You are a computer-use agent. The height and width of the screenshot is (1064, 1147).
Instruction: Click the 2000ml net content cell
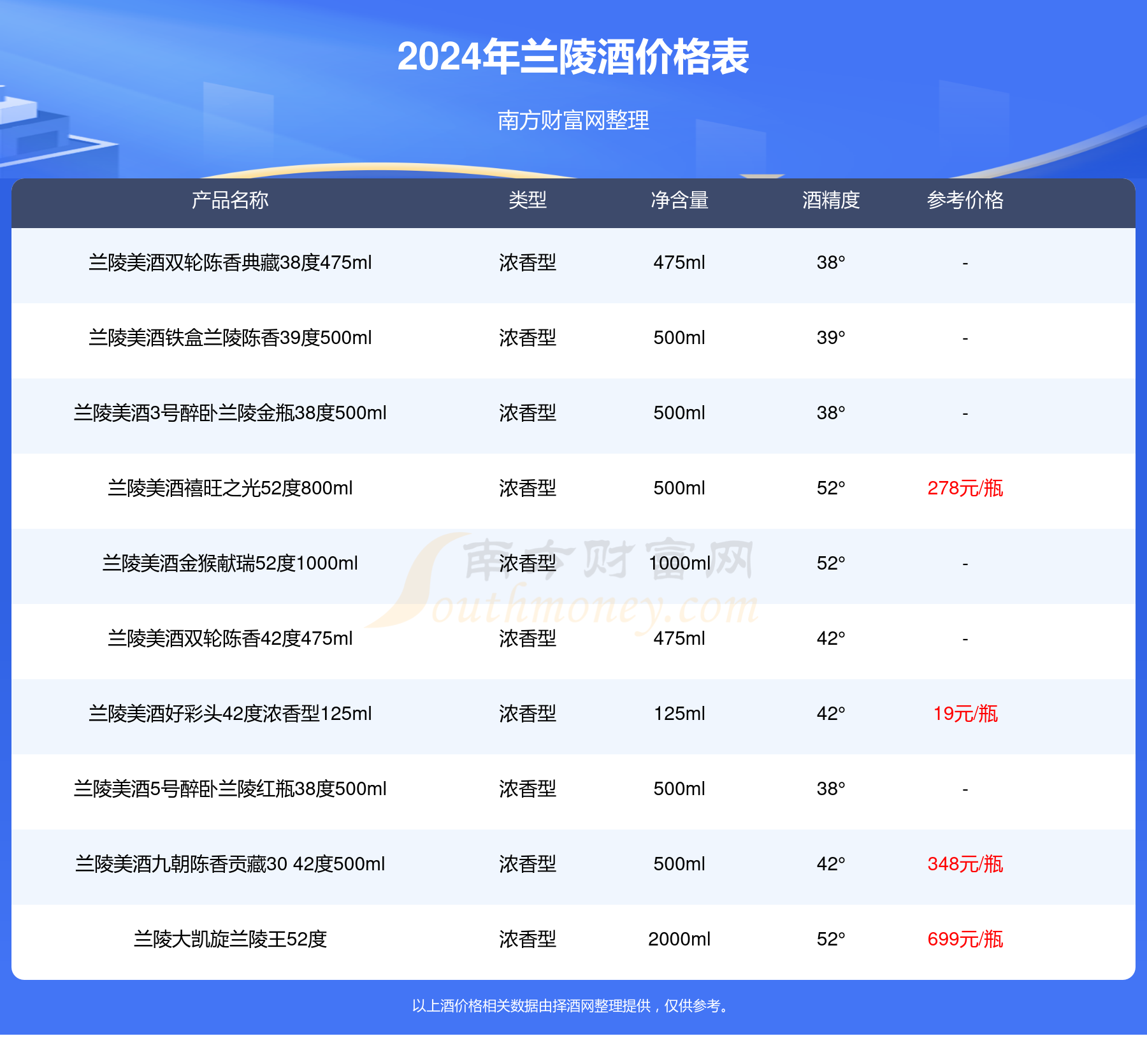tap(679, 939)
